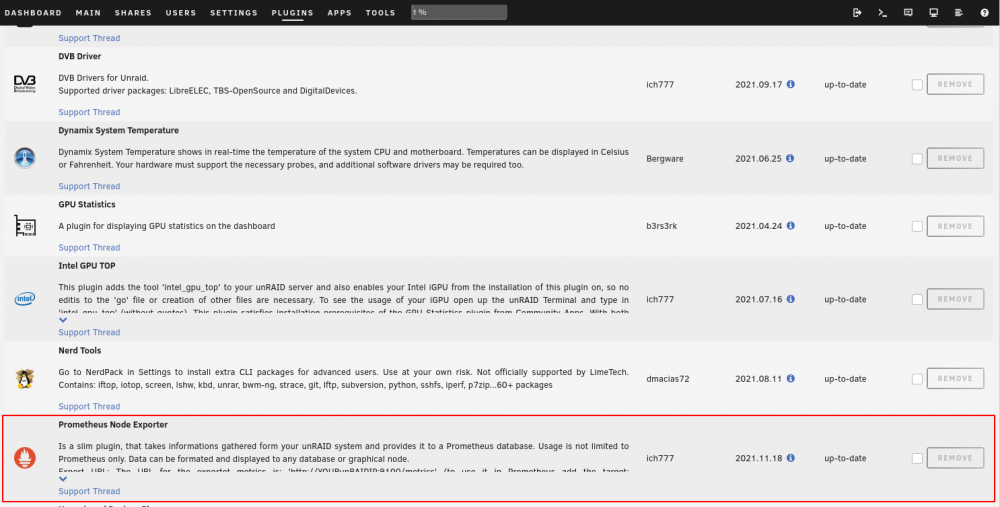Tick the Dynamix System Temperature checkbox
Image resolution: width=1000 pixels, height=507 pixels.
tap(917, 158)
